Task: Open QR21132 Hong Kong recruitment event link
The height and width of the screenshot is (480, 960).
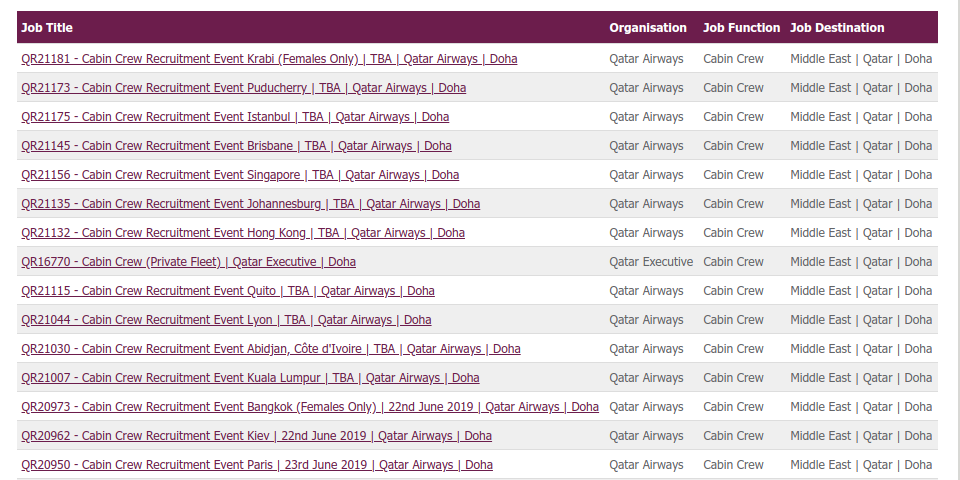Action: coord(243,233)
